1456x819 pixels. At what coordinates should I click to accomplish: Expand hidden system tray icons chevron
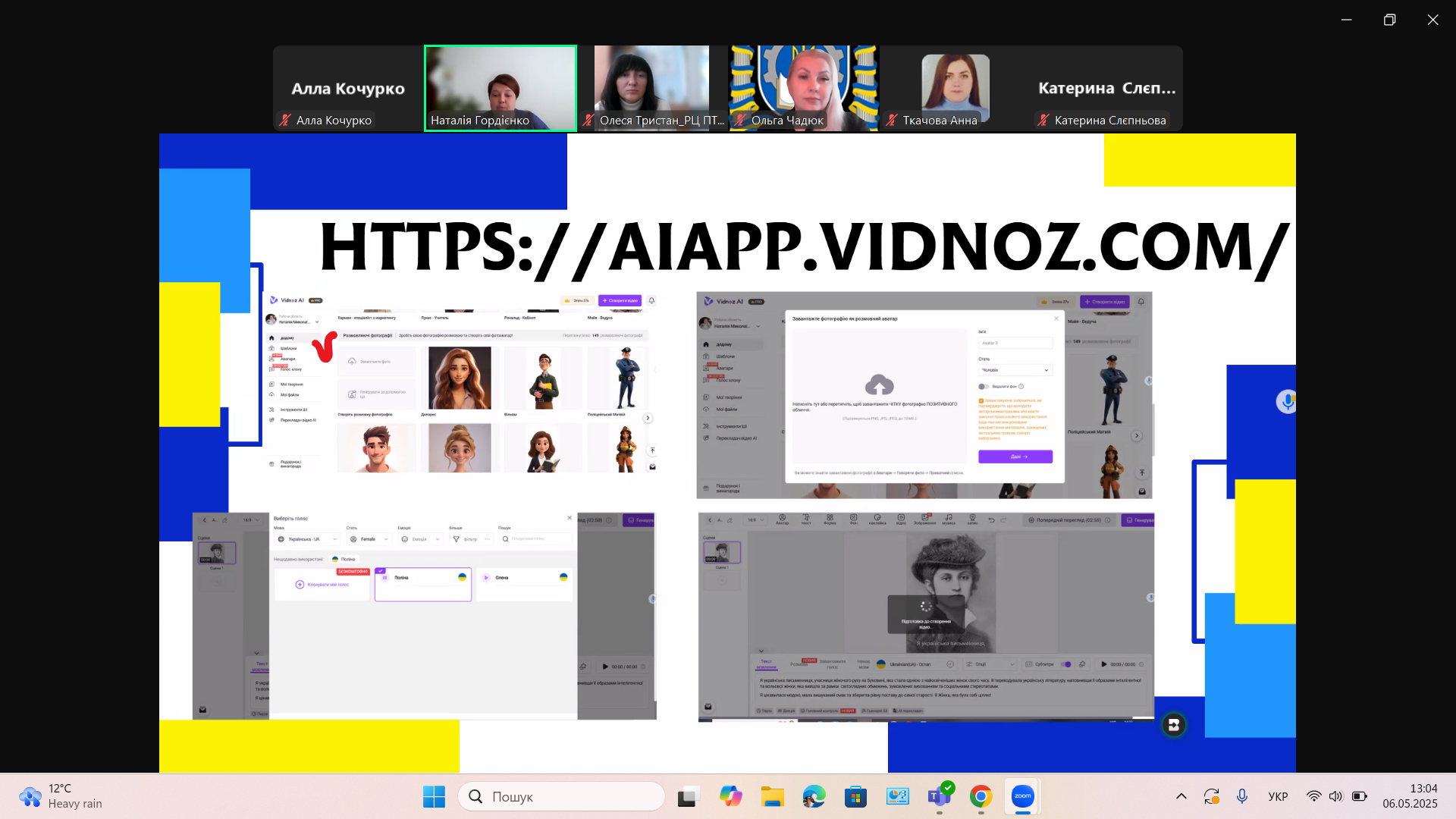coord(1181,796)
